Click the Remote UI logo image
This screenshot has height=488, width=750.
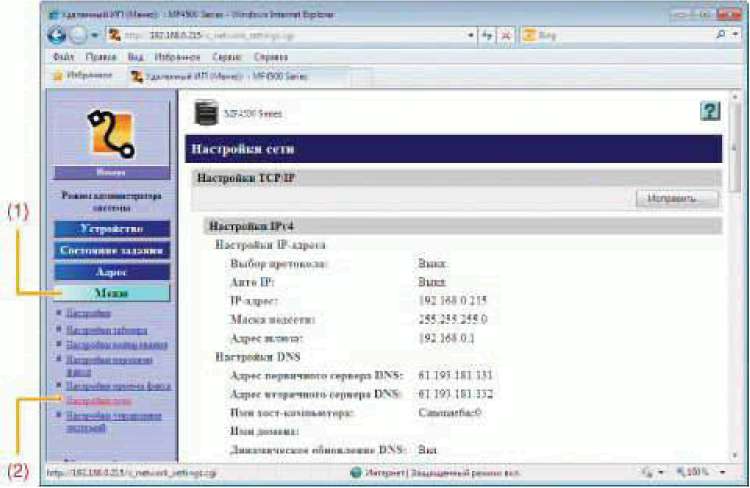[x=111, y=129]
